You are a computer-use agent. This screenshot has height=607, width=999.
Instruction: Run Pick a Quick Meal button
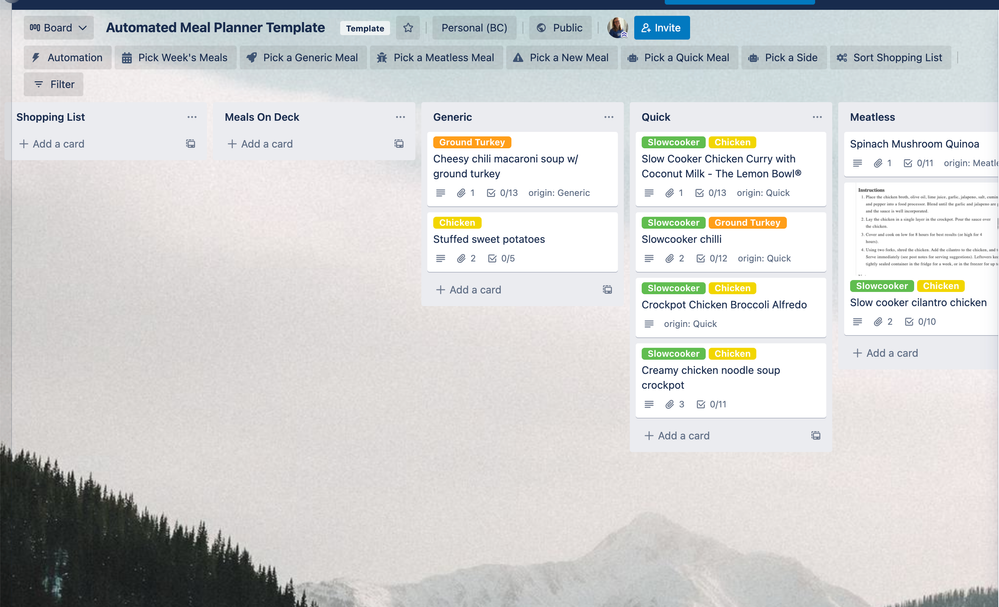click(x=679, y=57)
